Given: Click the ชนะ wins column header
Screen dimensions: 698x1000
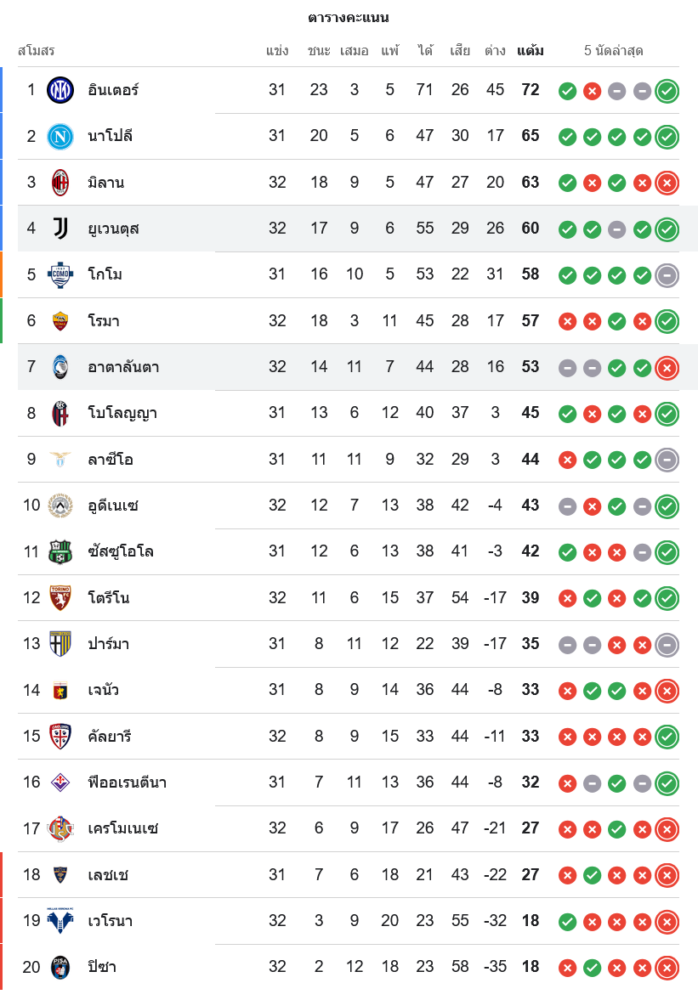Looking at the screenshot, I should tap(319, 50).
